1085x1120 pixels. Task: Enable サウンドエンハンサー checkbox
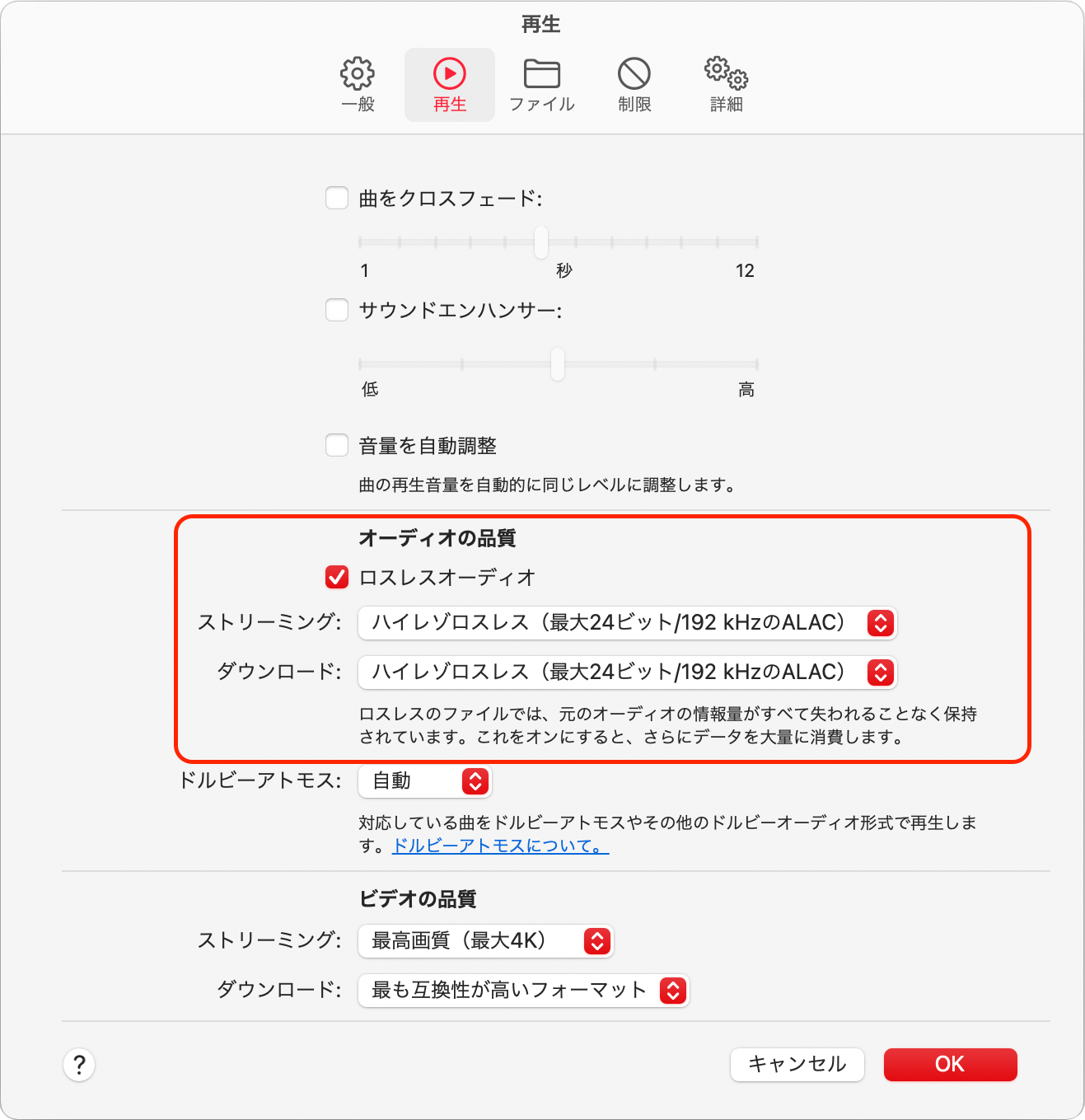click(337, 310)
